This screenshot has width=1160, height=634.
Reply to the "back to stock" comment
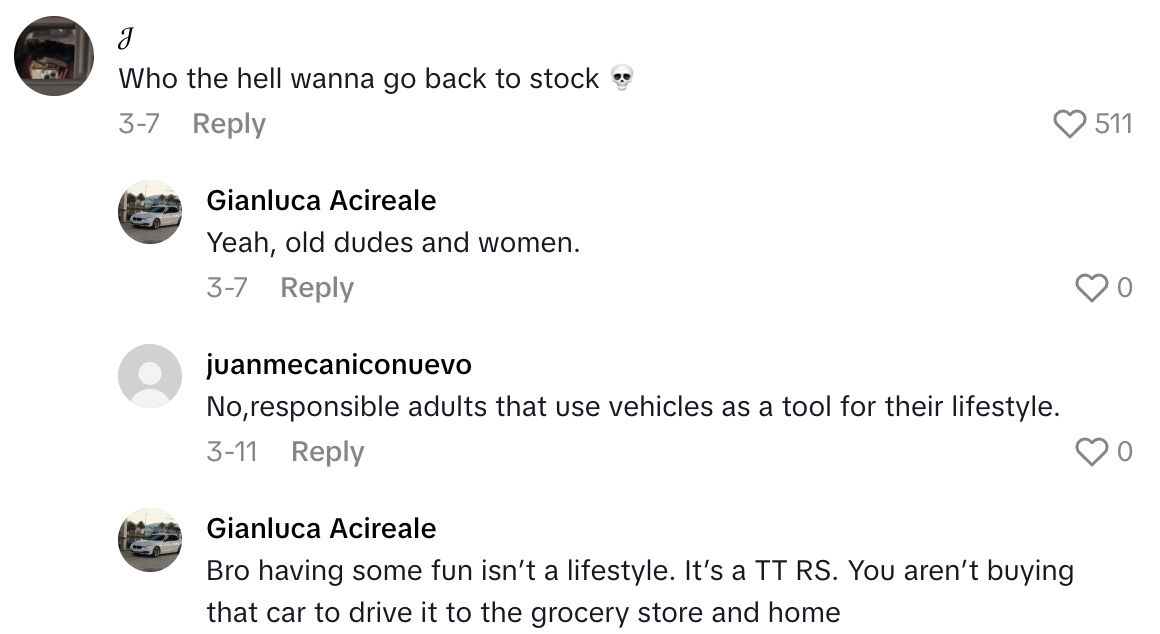pos(229,124)
